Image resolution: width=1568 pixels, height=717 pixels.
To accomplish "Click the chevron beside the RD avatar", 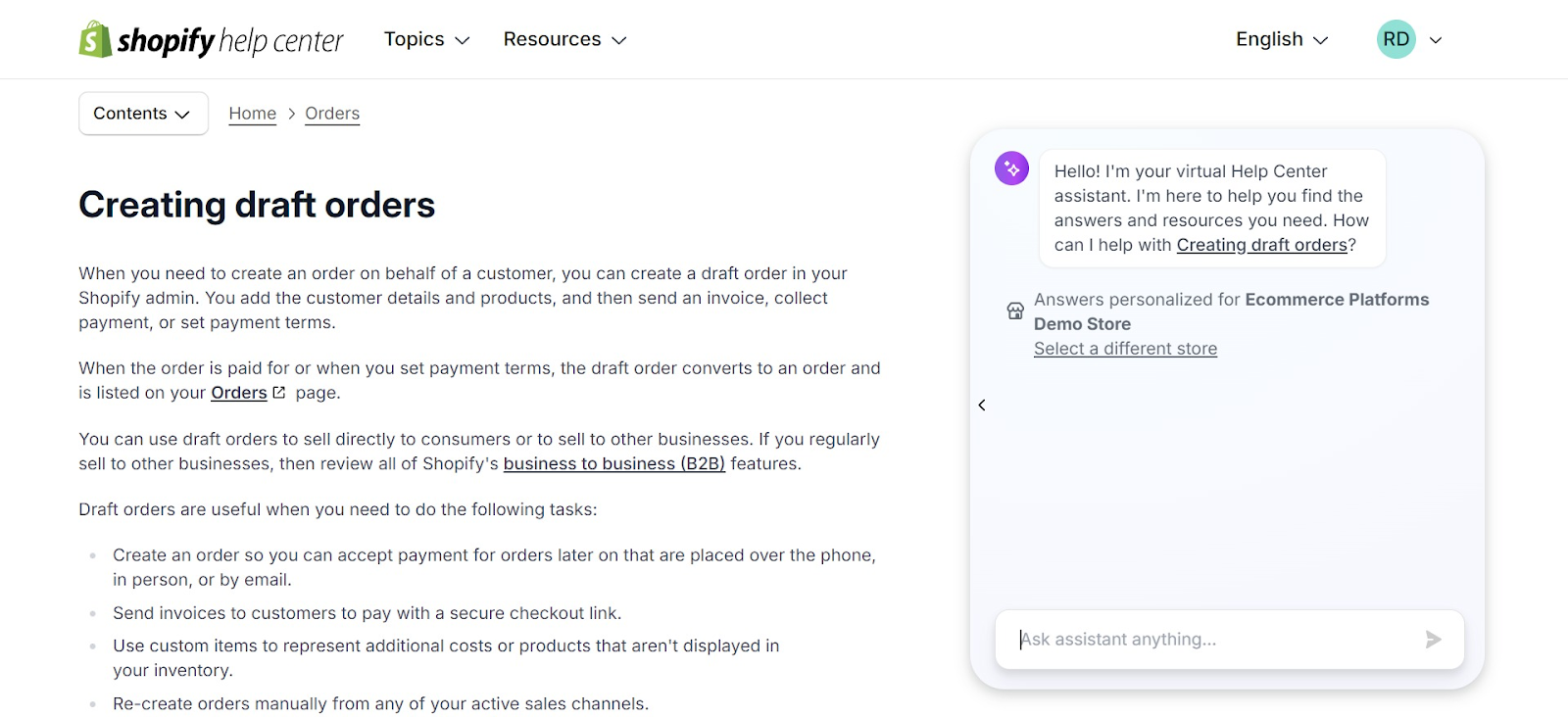I will pyautogui.click(x=1435, y=40).
